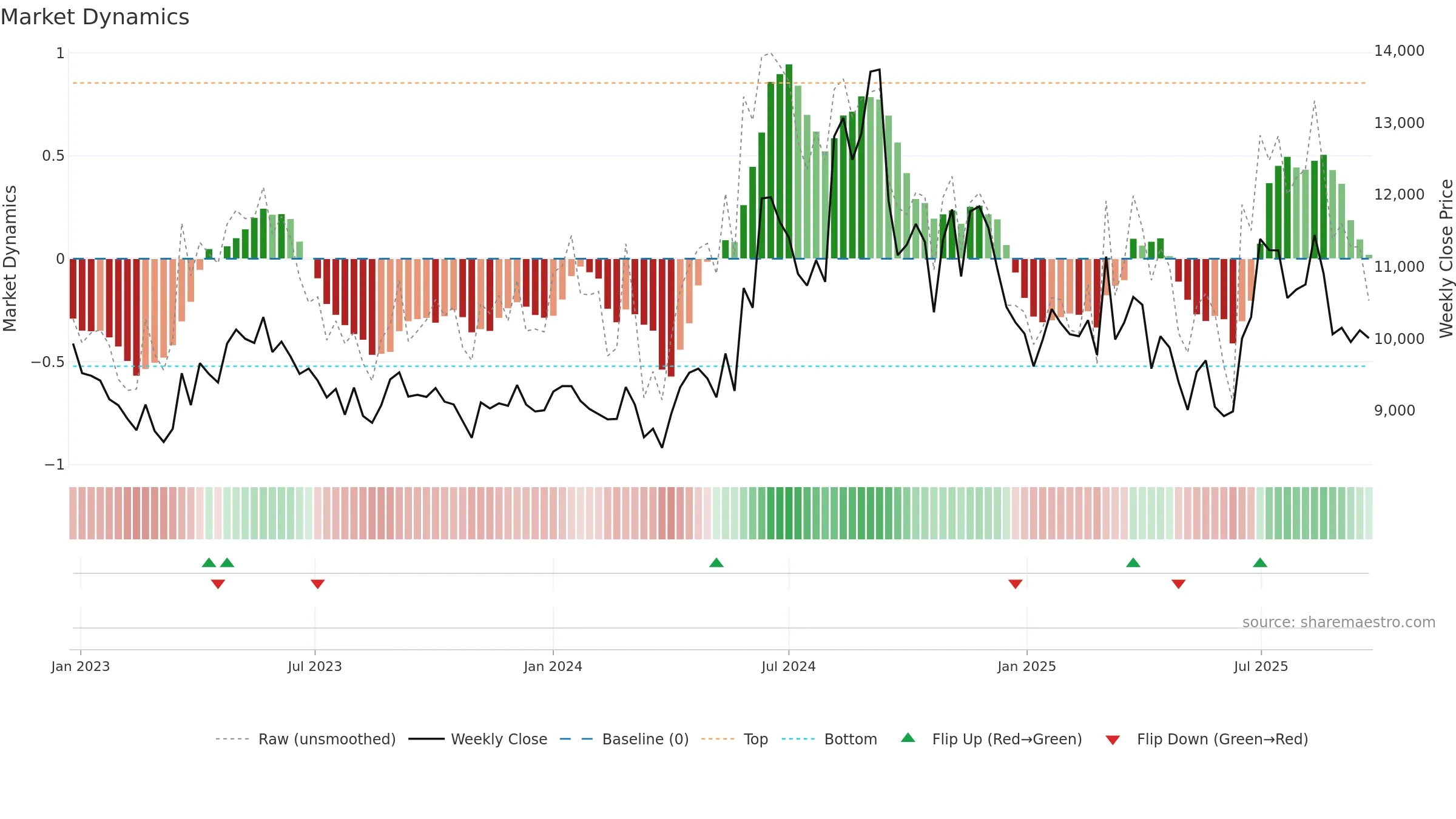Screen dimensions: 1456x819
Task: Click the −0.5 left axis label
Action: pyautogui.click(x=48, y=362)
